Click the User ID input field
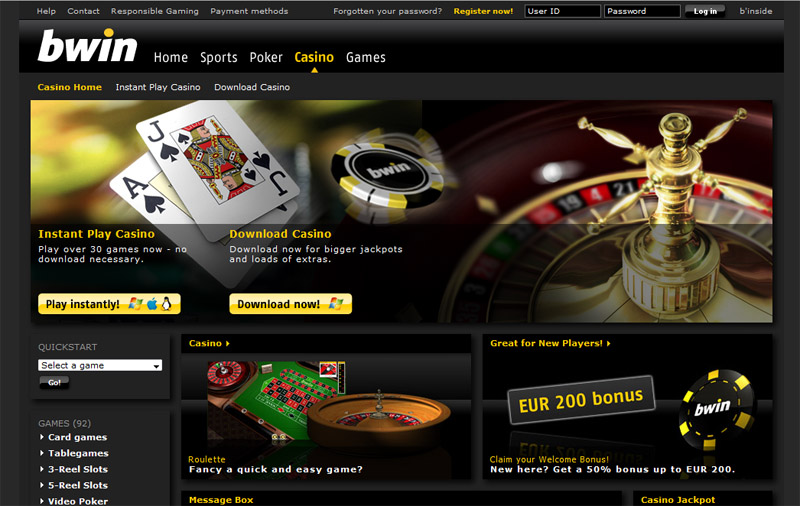This screenshot has width=800, height=506. click(x=562, y=11)
